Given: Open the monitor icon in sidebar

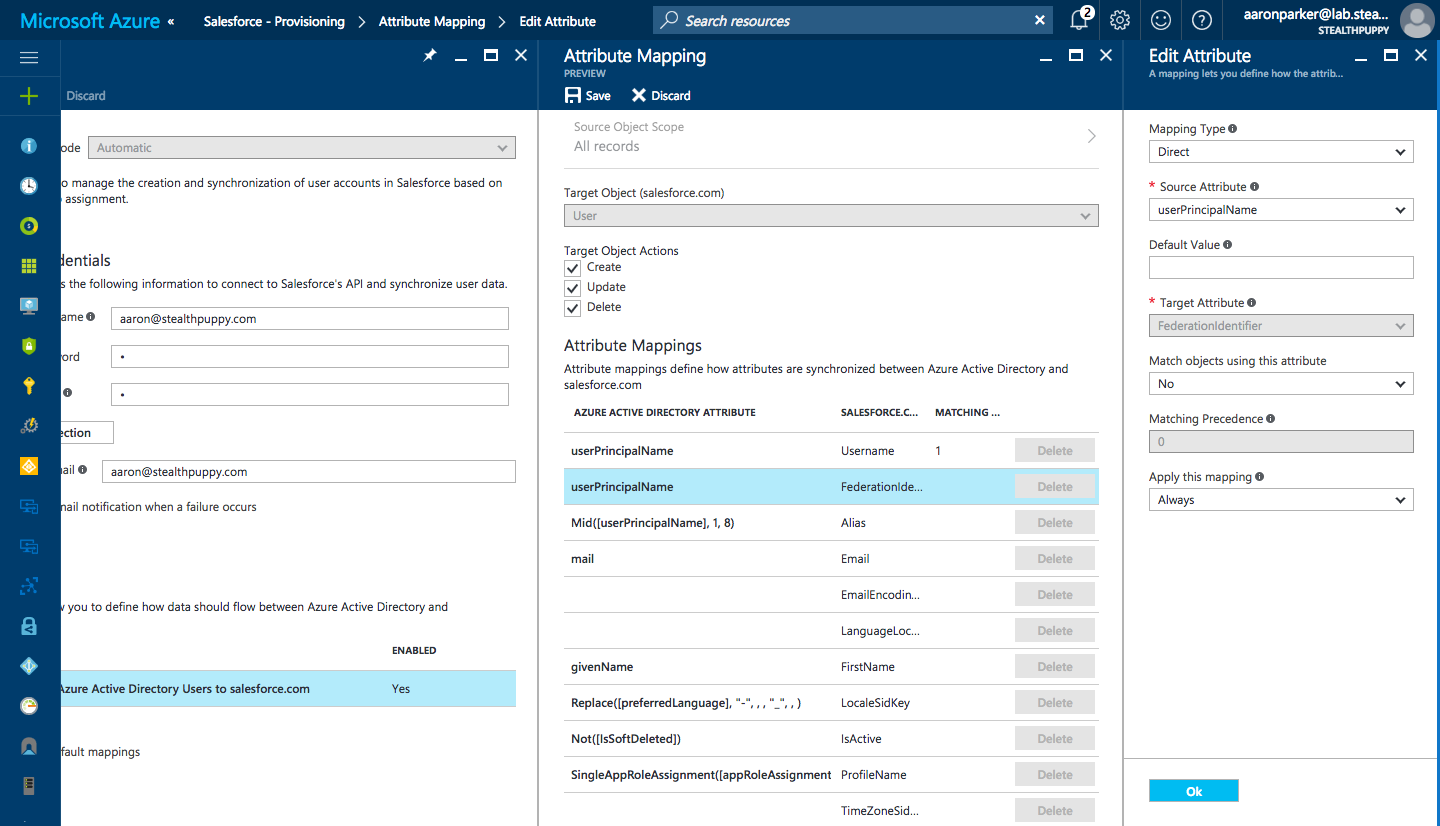Looking at the screenshot, I should 29,306.
